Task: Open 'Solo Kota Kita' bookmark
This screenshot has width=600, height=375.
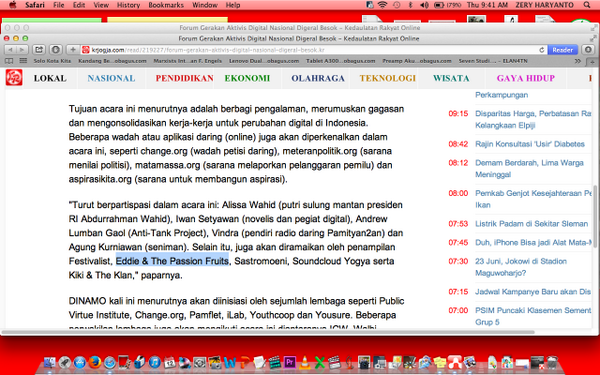Action: pyautogui.click(x=52, y=61)
